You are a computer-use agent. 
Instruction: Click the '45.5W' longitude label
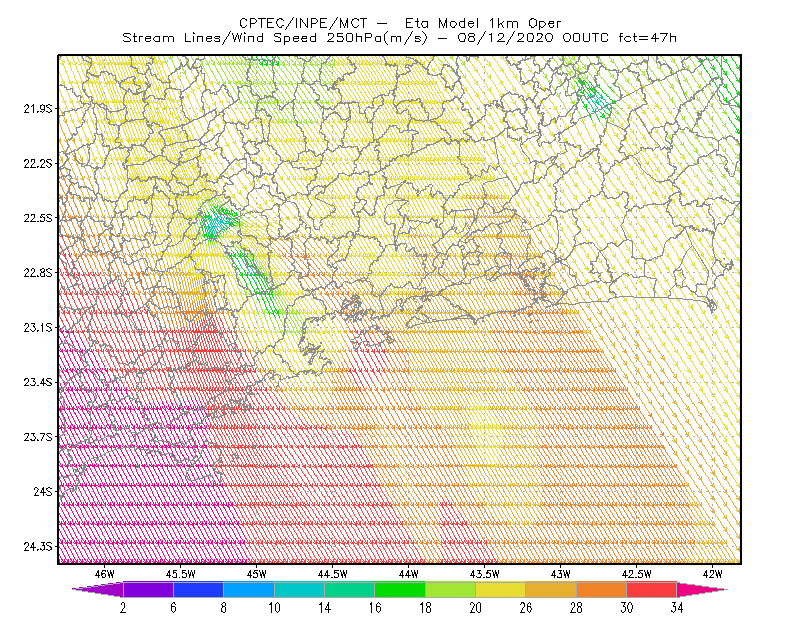[181, 574]
